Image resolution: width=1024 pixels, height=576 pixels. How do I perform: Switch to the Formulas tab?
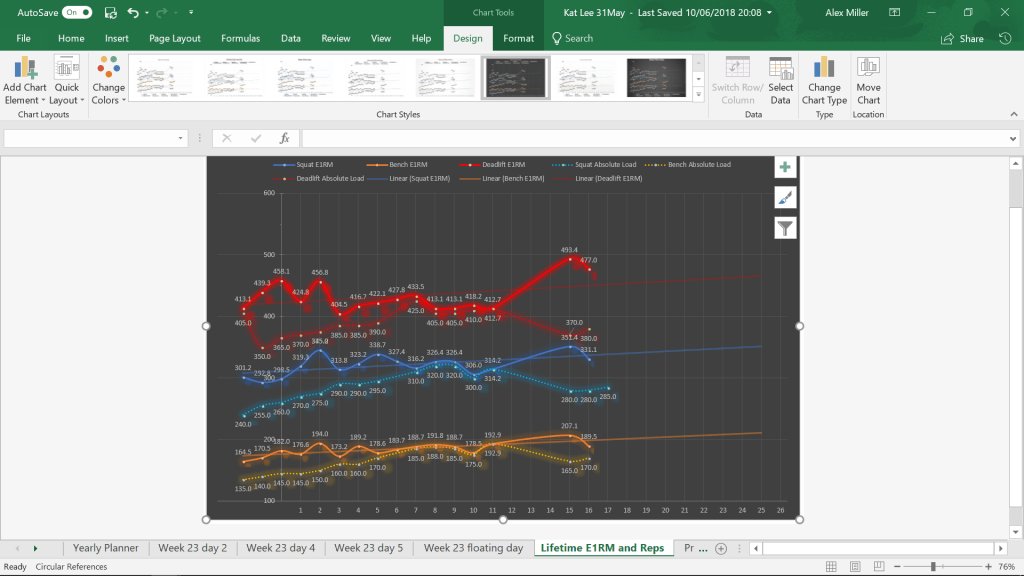pyautogui.click(x=240, y=39)
